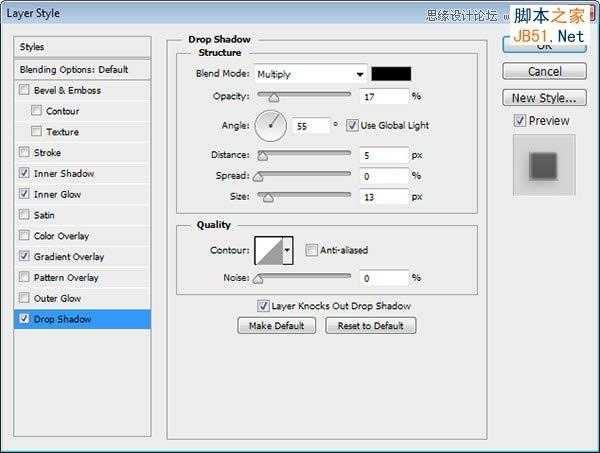
Task: Uncheck Layer Knocks Out Drop Shadow
Action: coord(263,306)
